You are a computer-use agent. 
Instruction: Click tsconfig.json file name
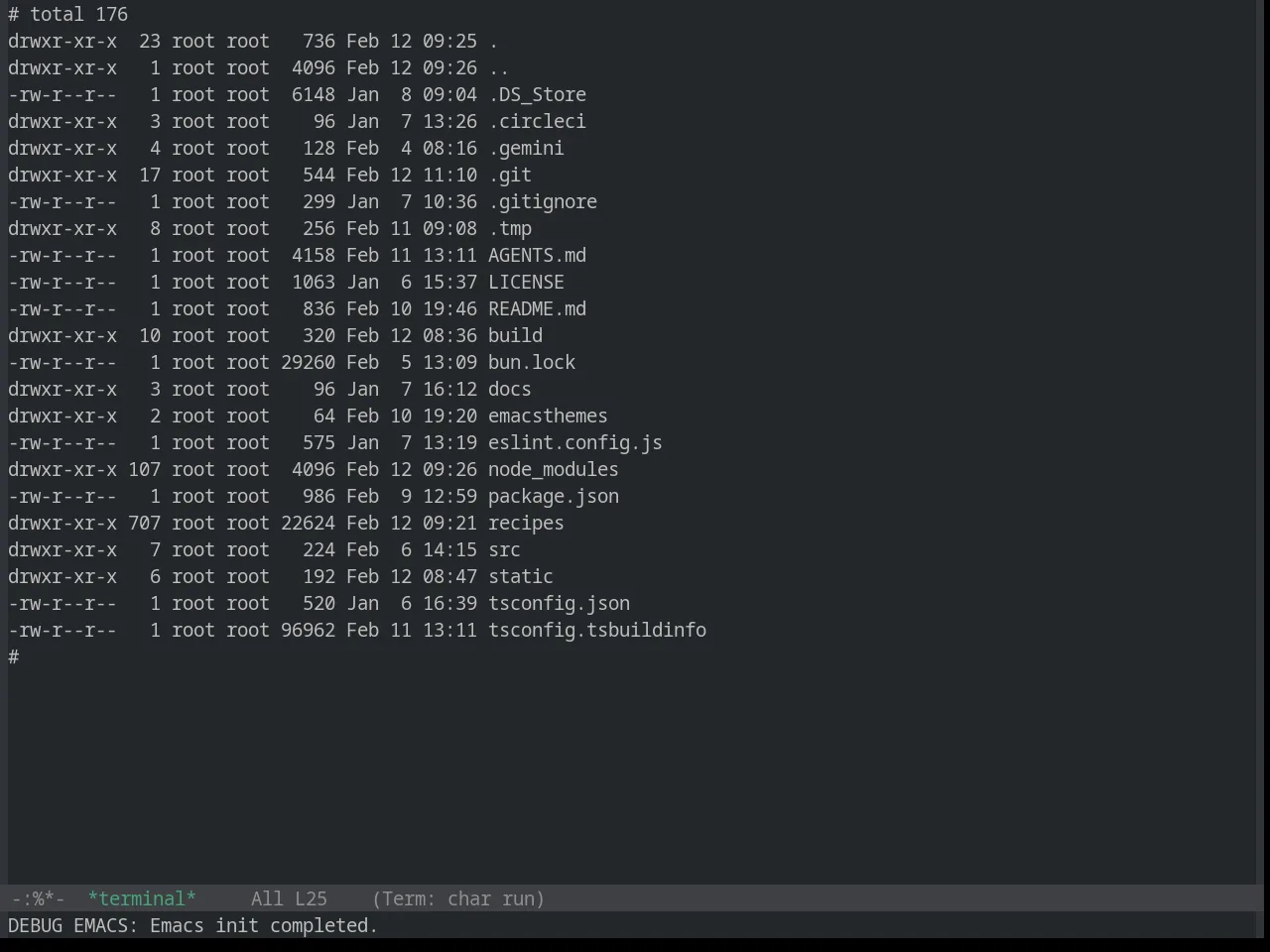coord(559,603)
